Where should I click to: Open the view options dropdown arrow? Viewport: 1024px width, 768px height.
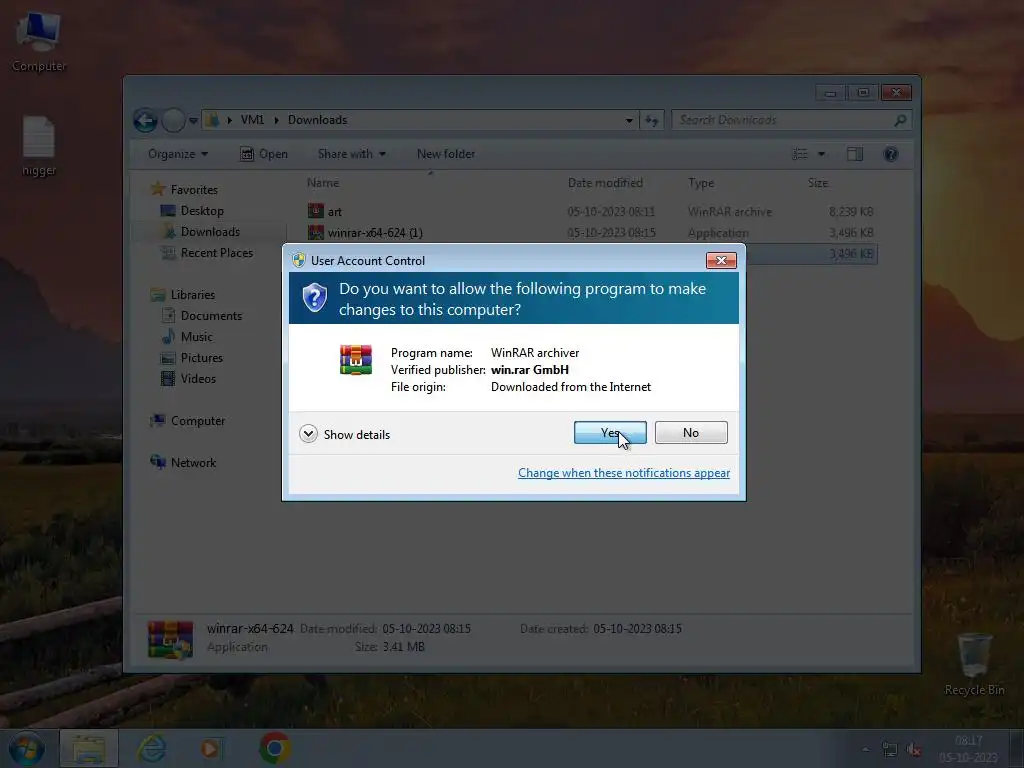point(822,154)
